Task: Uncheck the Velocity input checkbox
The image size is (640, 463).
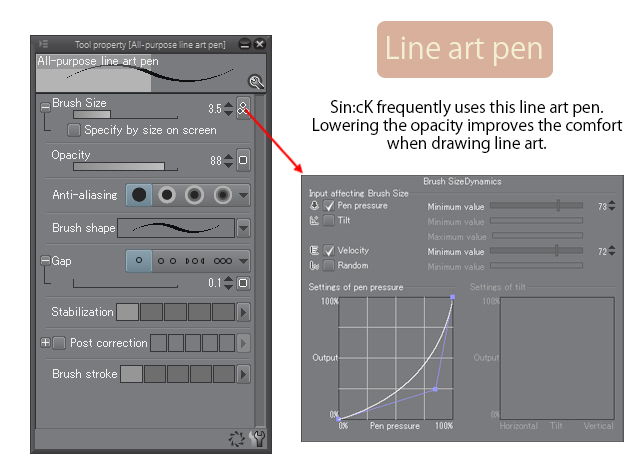Action: click(x=329, y=250)
